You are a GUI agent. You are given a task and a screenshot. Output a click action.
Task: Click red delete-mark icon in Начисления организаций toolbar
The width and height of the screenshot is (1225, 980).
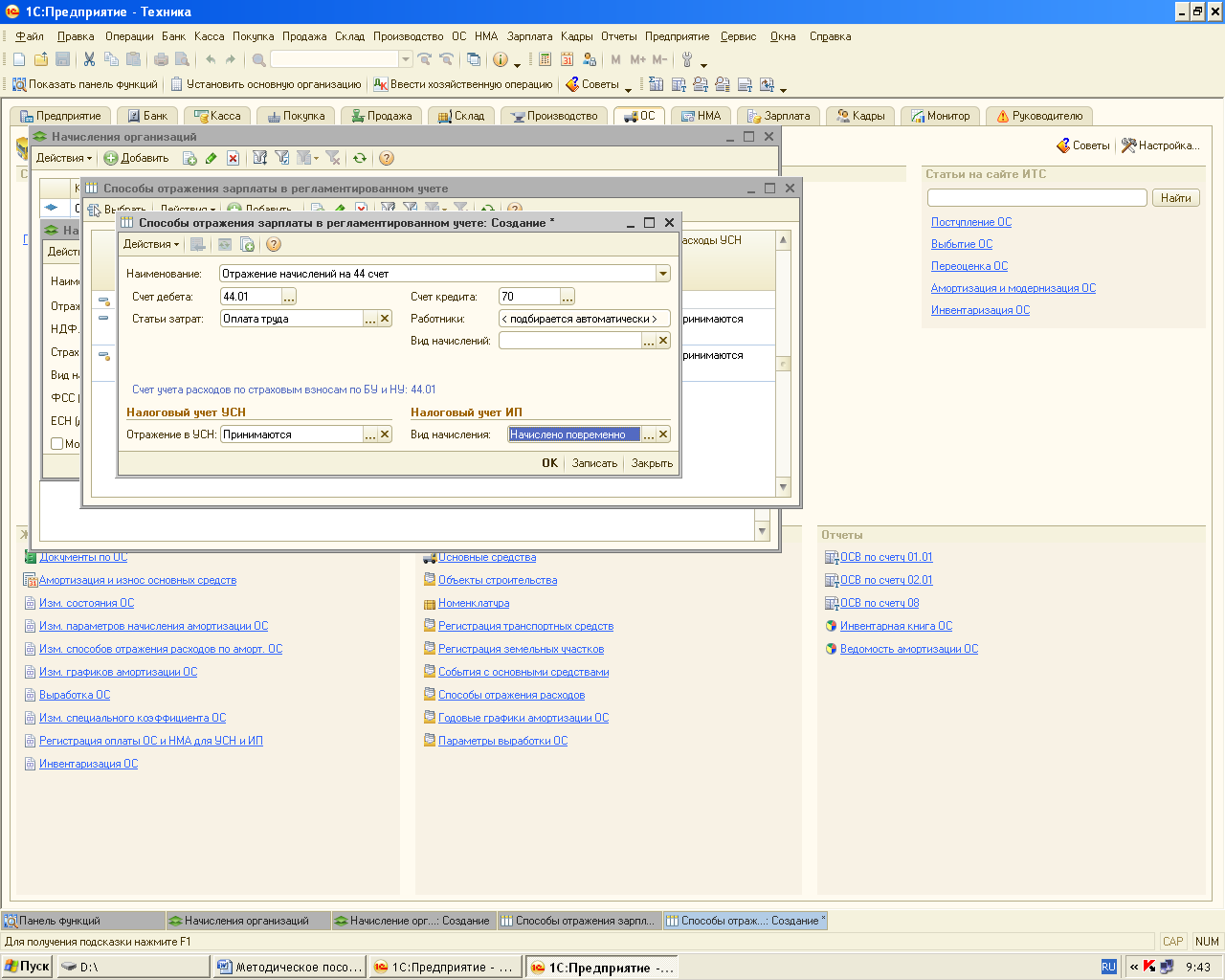coord(233,158)
